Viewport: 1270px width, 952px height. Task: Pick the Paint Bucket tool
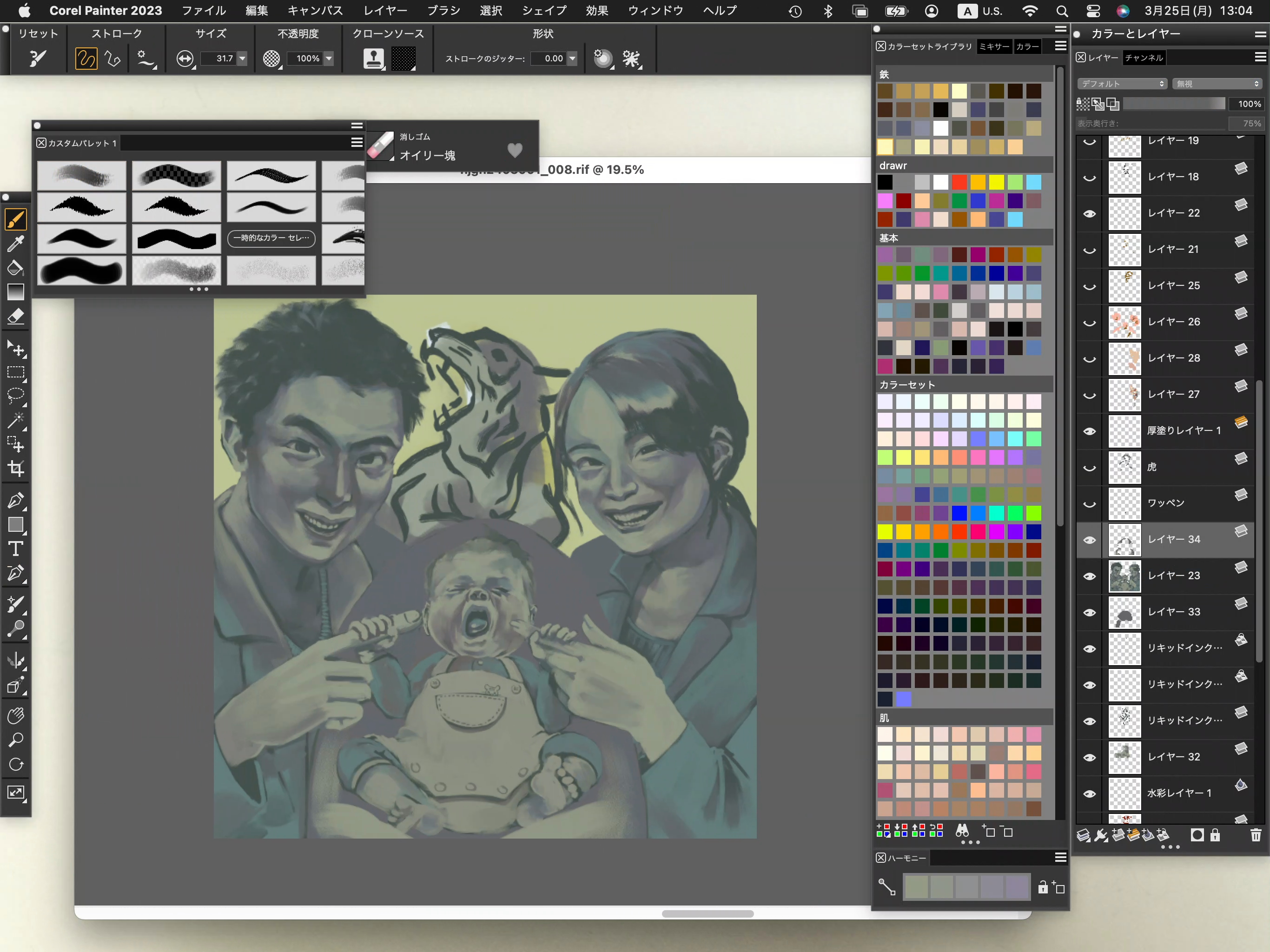[15, 268]
